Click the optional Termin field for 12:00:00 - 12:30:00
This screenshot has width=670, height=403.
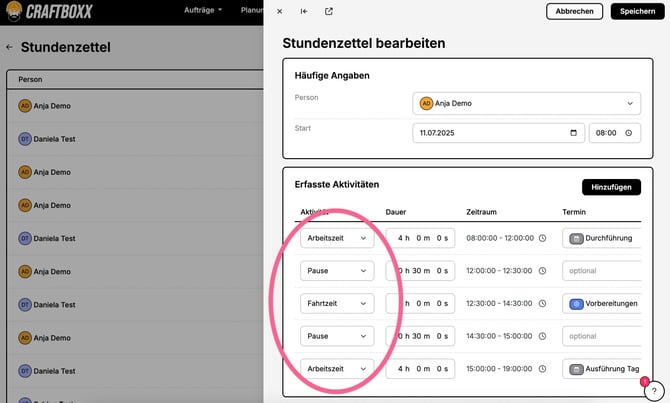click(x=602, y=271)
